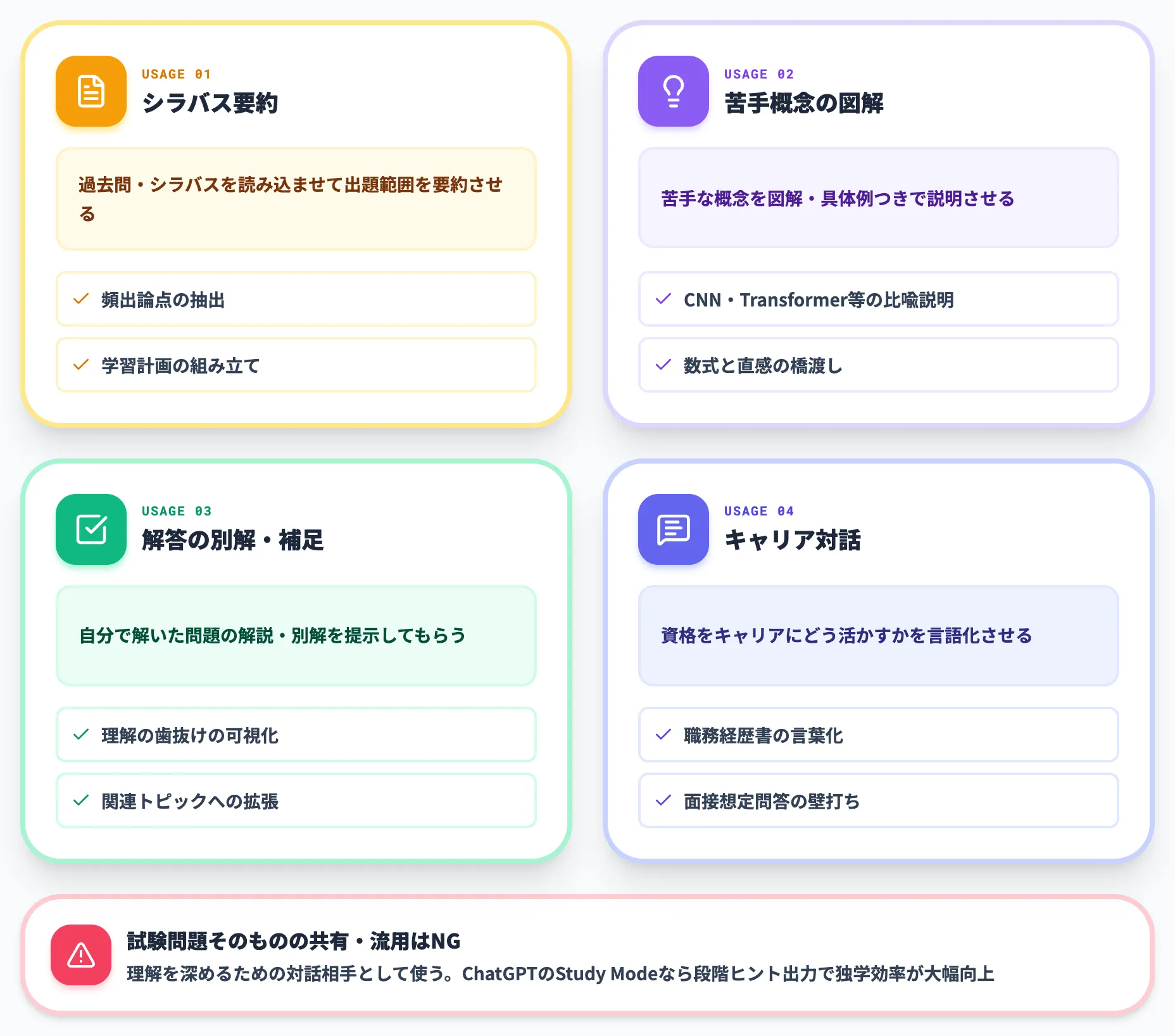Image resolution: width=1175 pixels, height=1036 pixels.
Task: Select the USAGE 01 label
Action: (x=176, y=74)
